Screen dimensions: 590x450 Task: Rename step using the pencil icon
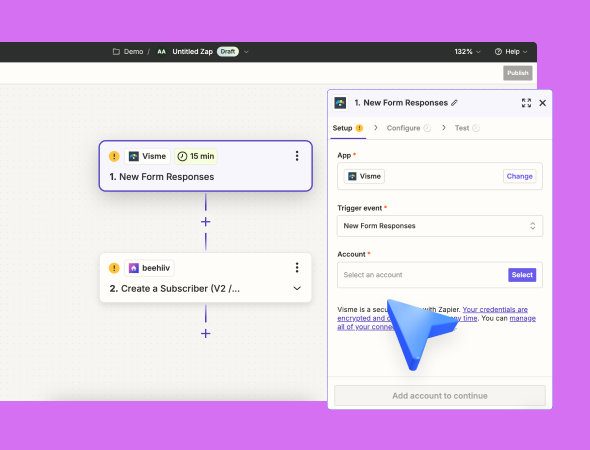click(x=455, y=103)
